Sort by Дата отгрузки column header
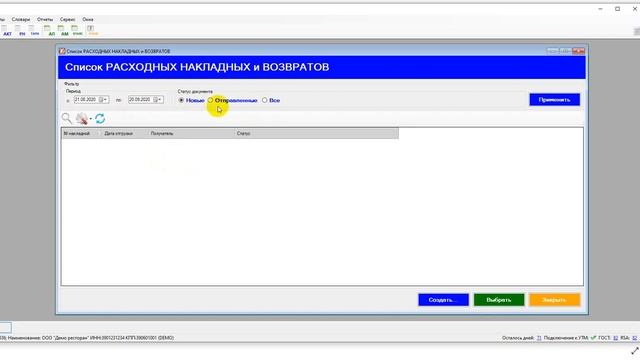This screenshot has width=640, height=360. click(x=124, y=133)
